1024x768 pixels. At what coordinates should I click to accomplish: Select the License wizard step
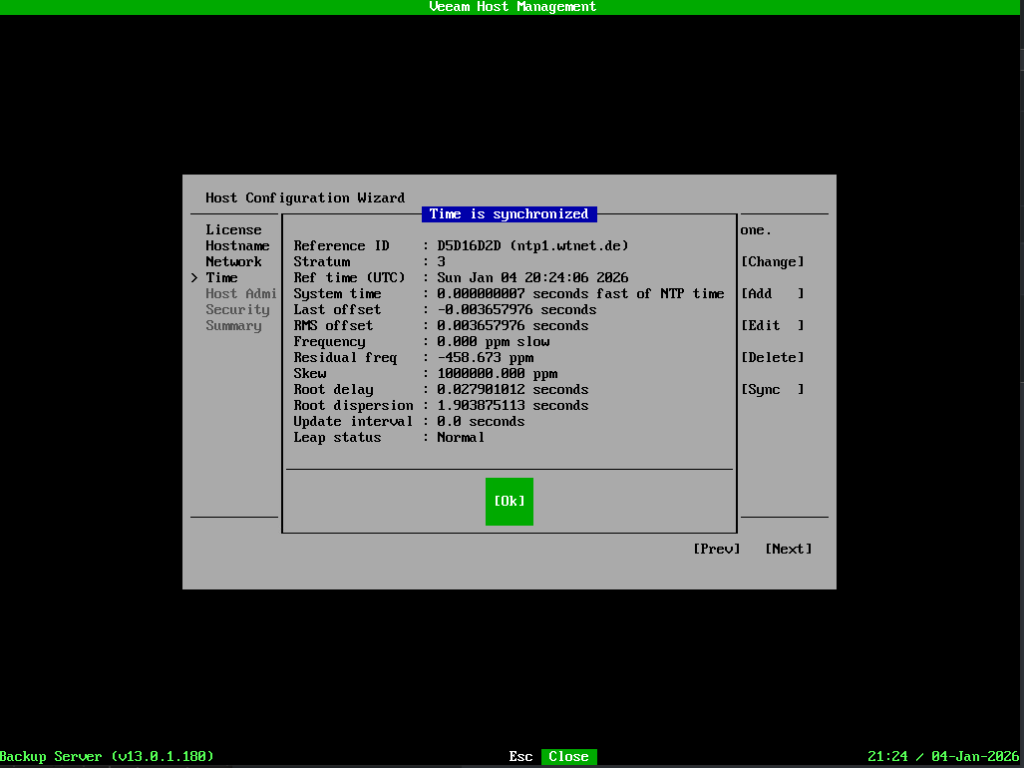tap(233, 230)
